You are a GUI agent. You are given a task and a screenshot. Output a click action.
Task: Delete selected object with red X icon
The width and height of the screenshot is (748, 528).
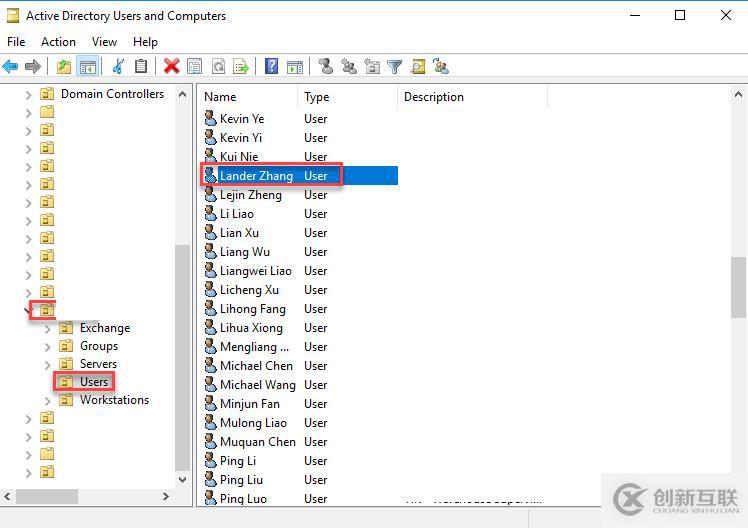[x=171, y=66]
